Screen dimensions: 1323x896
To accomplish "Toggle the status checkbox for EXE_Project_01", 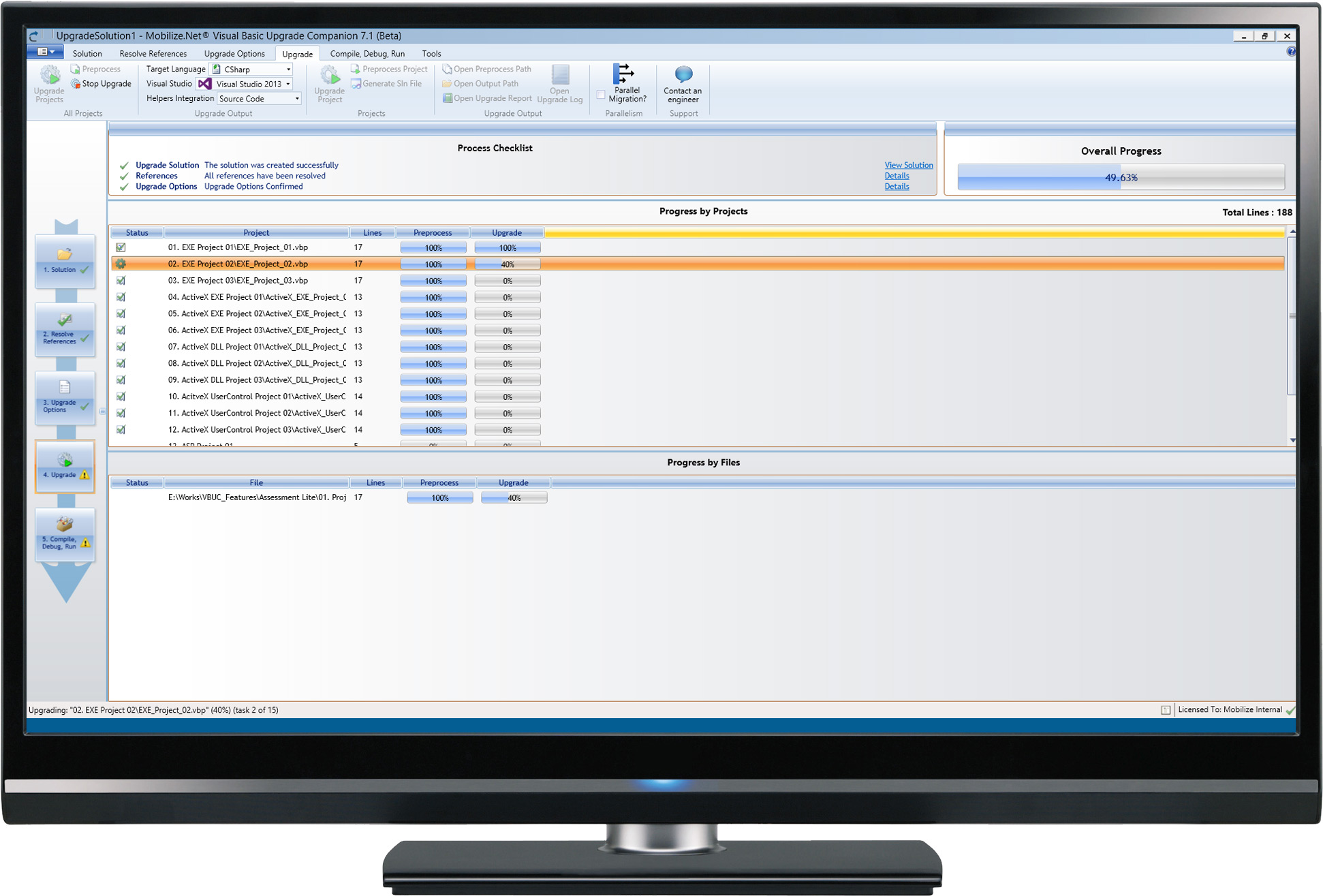I will click(x=121, y=247).
